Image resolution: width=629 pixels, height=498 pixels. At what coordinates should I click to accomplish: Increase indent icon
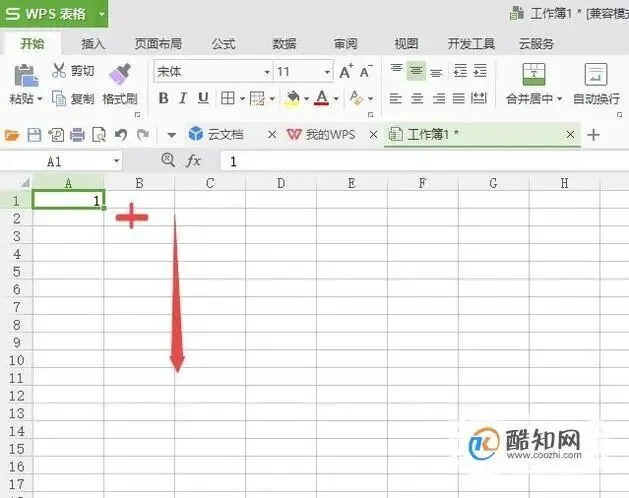(480, 71)
